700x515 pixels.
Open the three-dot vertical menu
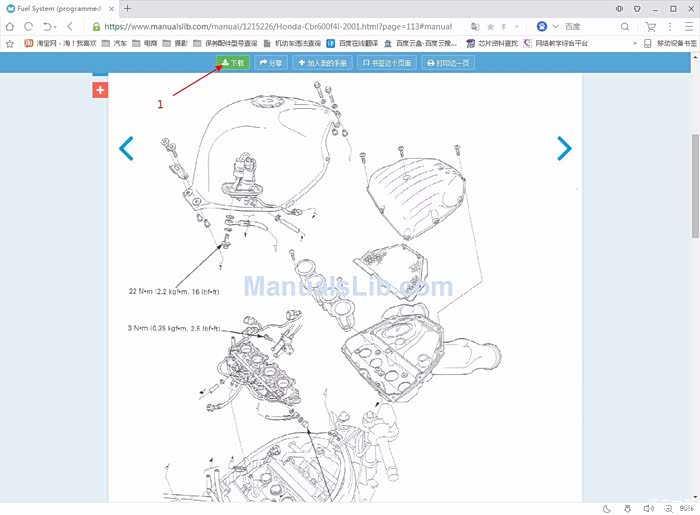pyautogui.click(x=670, y=27)
